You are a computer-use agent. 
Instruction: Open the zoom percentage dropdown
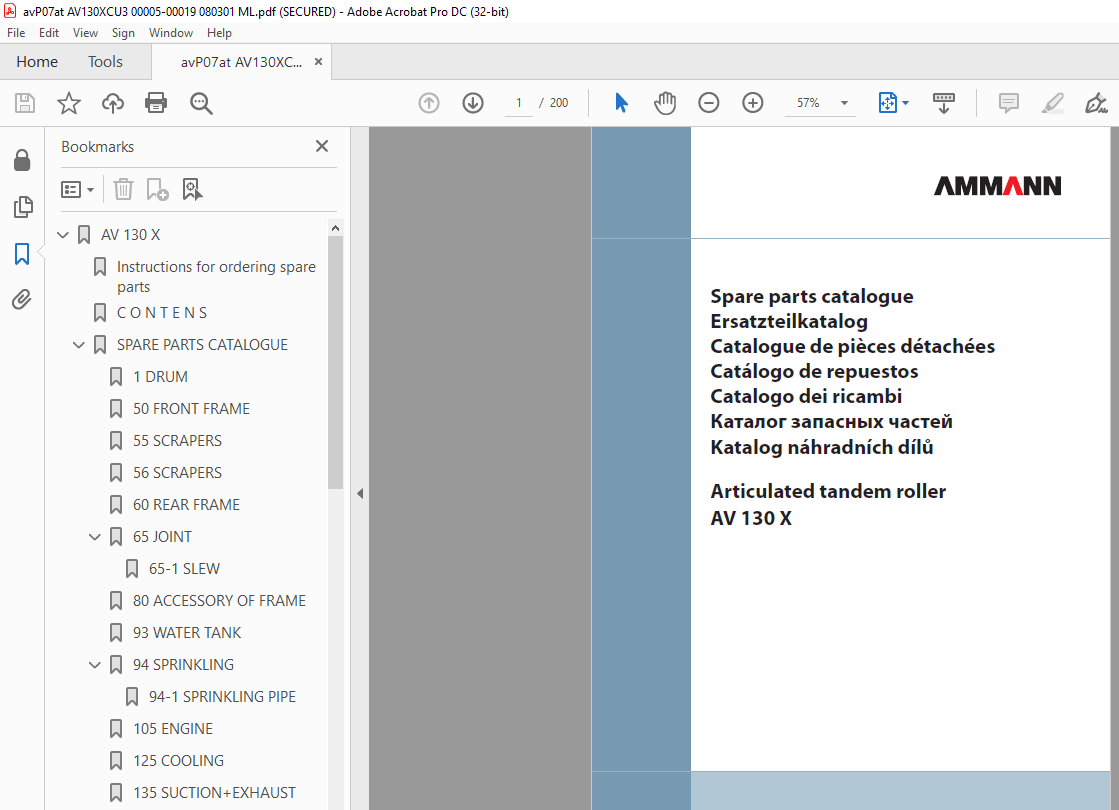pos(844,103)
